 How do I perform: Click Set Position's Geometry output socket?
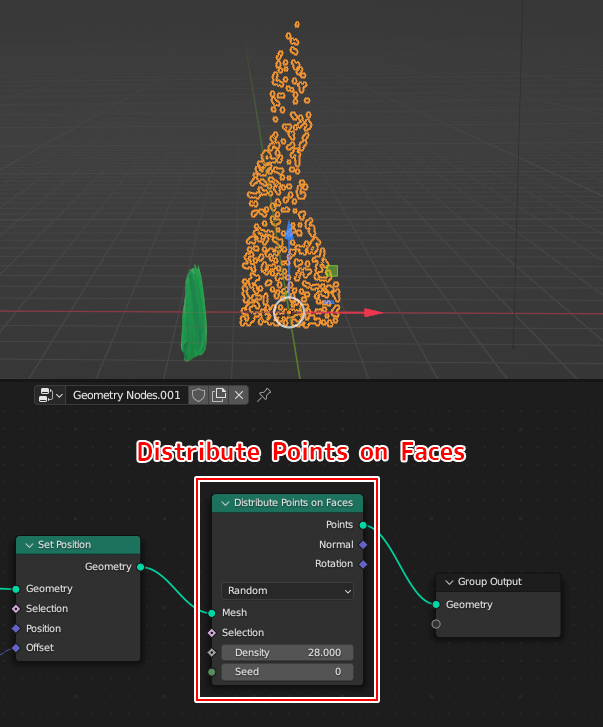click(140, 567)
